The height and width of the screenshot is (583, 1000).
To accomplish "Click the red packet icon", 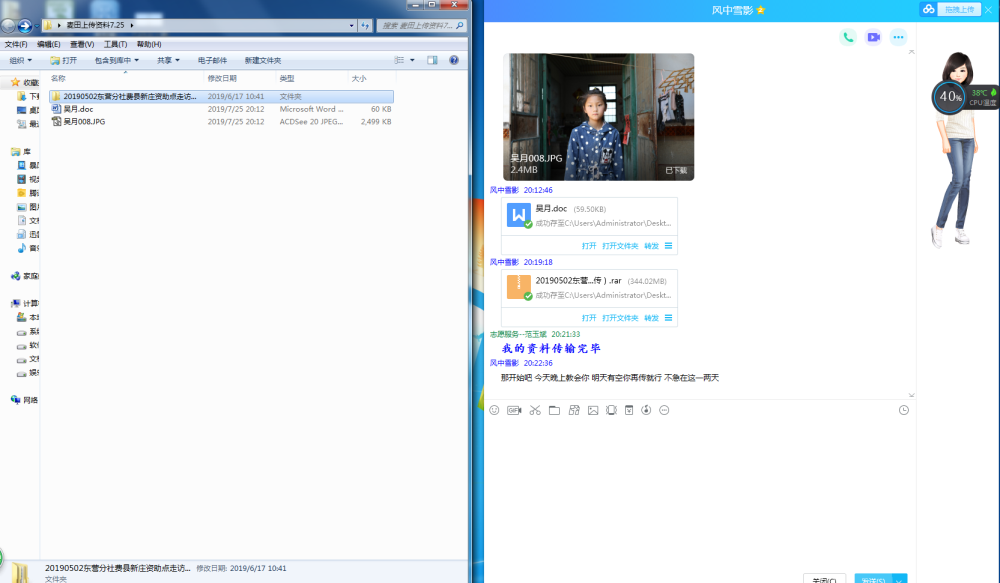I will (629, 410).
